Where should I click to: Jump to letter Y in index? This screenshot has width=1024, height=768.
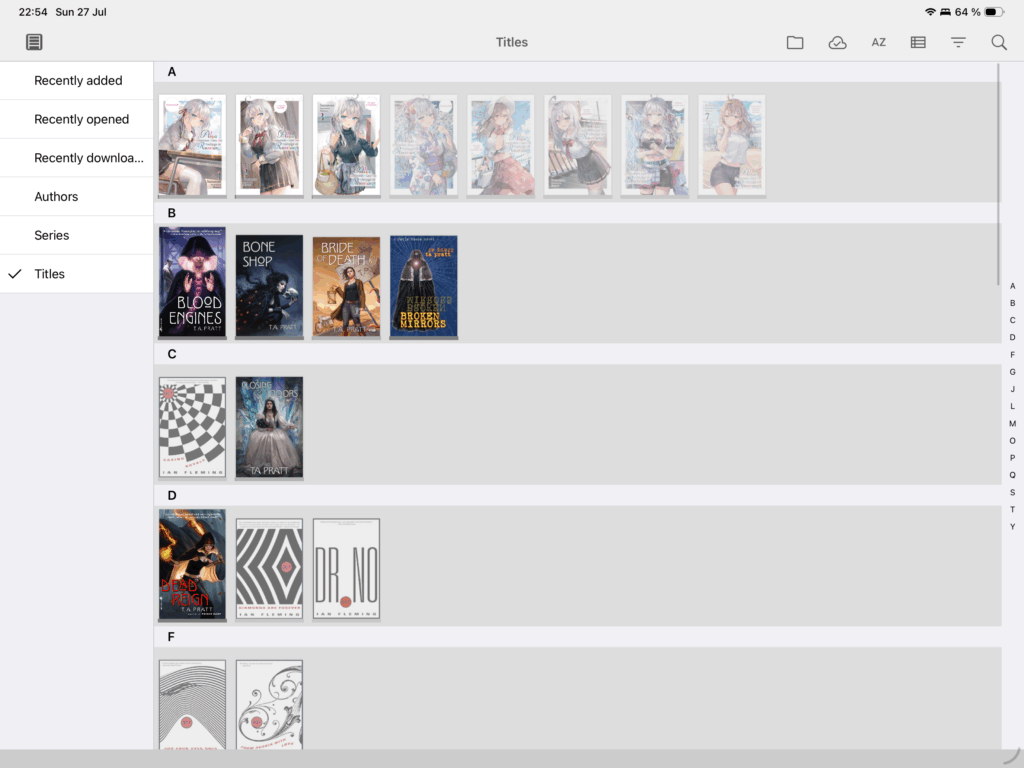[x=1012, y=526]
